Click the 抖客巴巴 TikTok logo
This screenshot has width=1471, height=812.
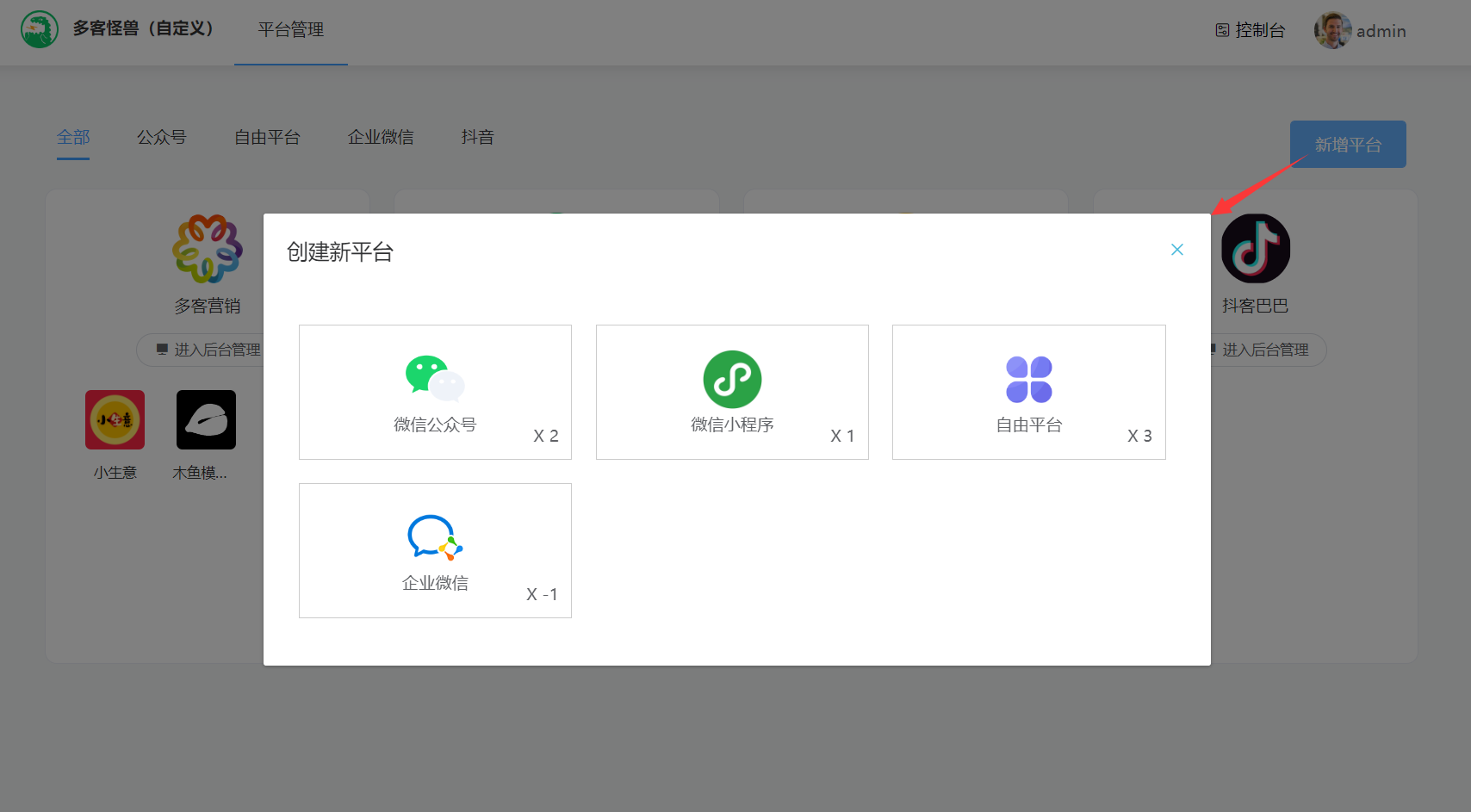[1256, 249]
